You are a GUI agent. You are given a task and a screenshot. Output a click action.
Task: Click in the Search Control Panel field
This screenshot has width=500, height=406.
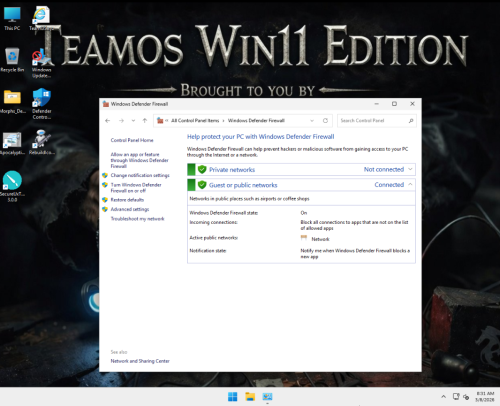pos(373,121)
